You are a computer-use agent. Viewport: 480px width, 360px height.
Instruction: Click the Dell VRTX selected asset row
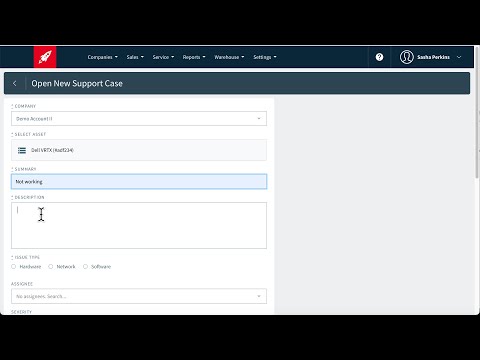coord(139,150)
